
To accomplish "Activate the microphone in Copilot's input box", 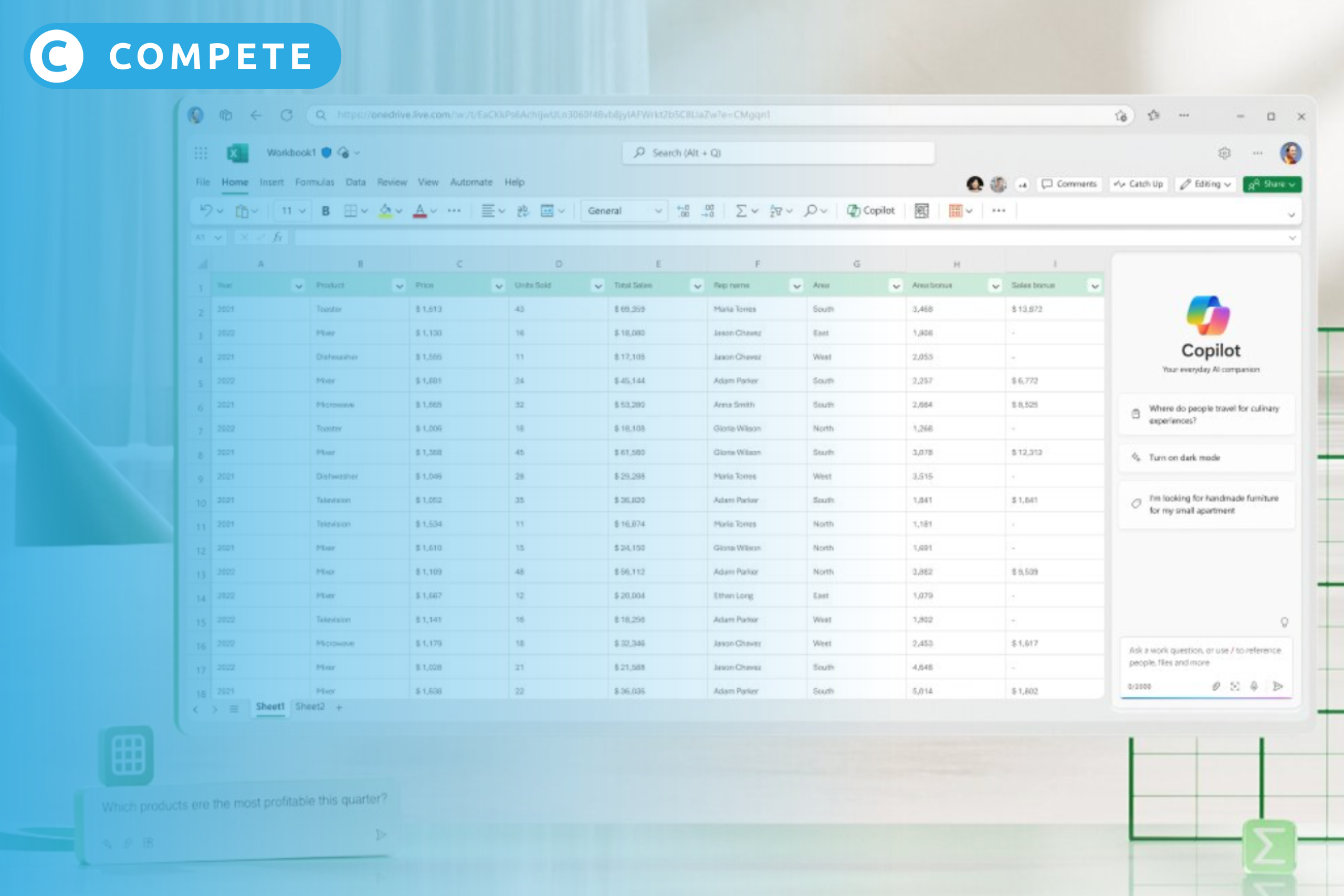I will coord(1254,686).
